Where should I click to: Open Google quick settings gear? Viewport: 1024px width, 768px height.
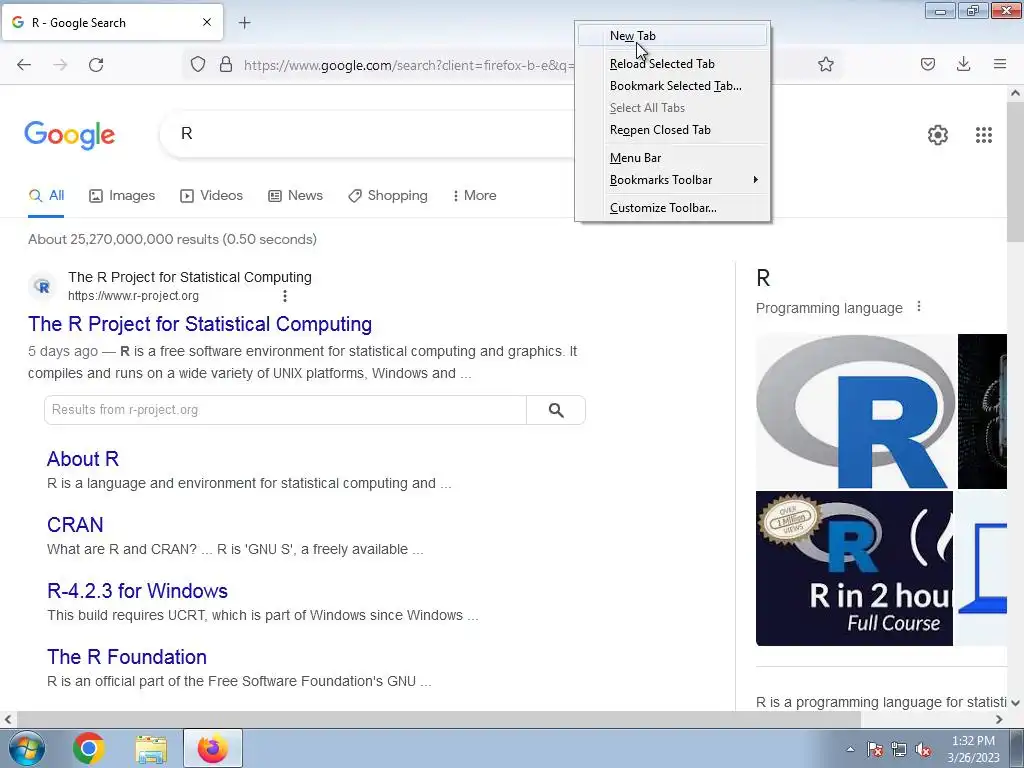(x=938, y=135)
